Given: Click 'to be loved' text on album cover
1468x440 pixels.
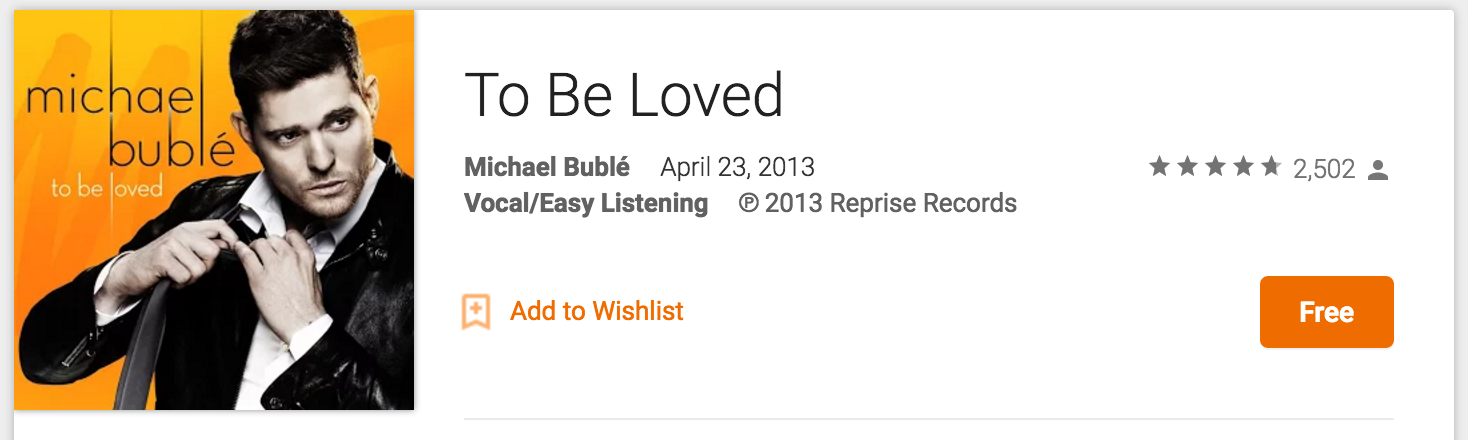Looking at the screenshot, I should 106,187.
